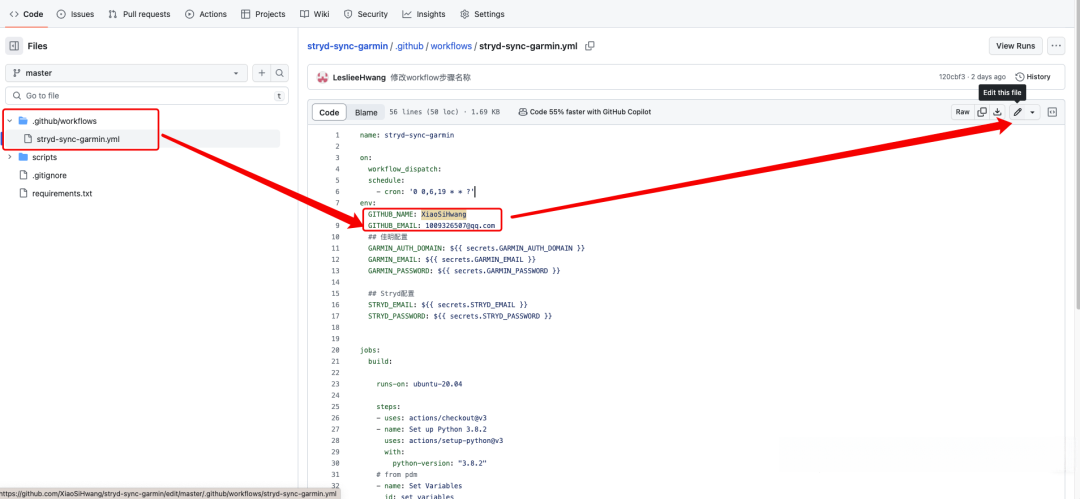Open the Issues tab

click(75, 14)
